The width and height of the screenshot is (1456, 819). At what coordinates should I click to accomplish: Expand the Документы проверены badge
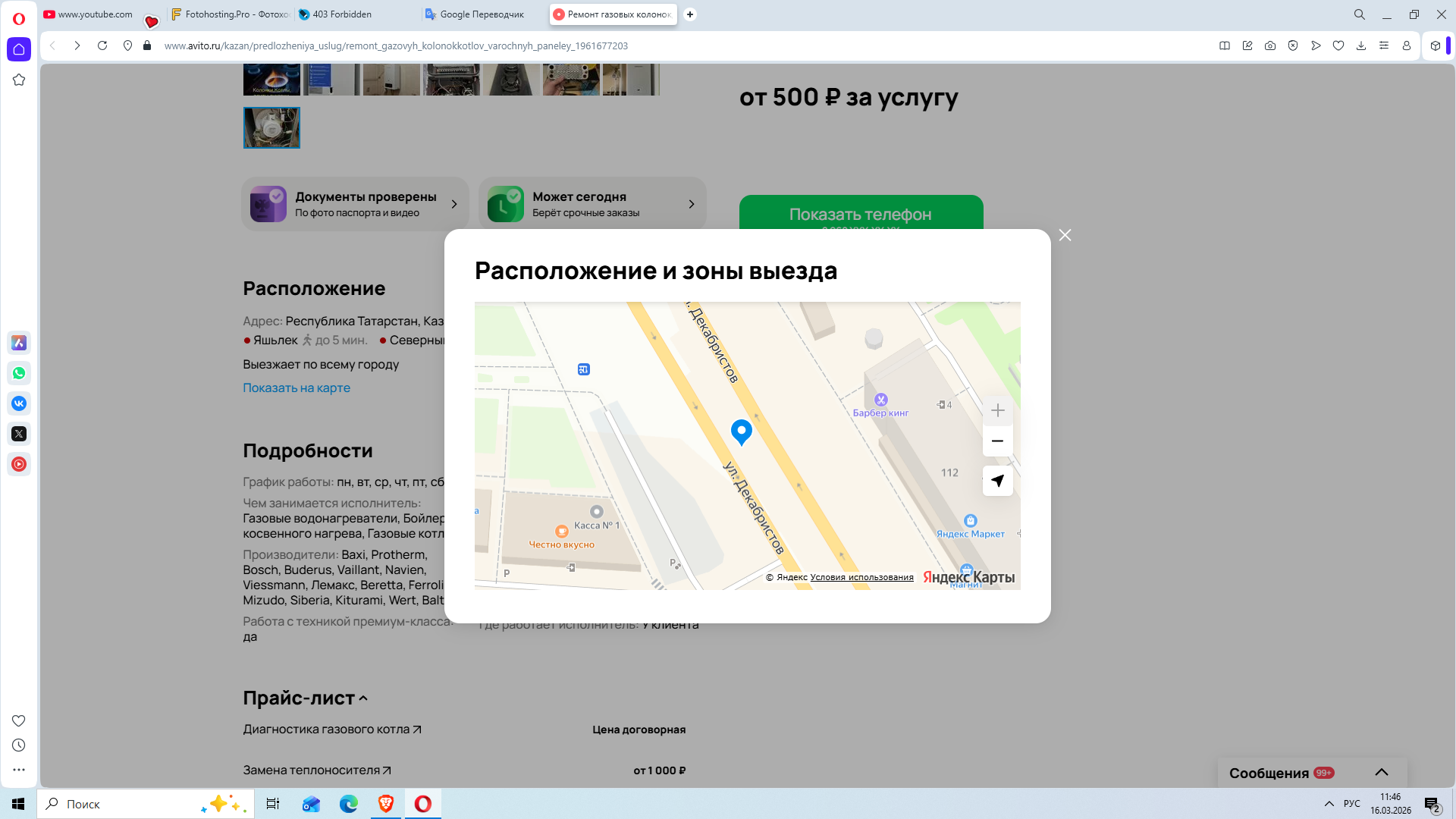pyautogui.click(x=454, y=204)
